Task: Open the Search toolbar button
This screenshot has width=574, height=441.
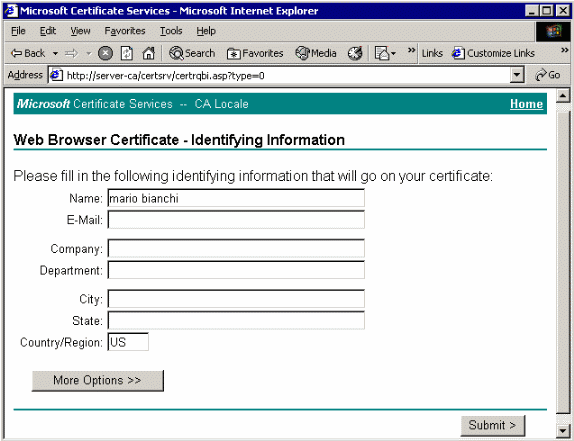Action: click(x=192, y=53)
